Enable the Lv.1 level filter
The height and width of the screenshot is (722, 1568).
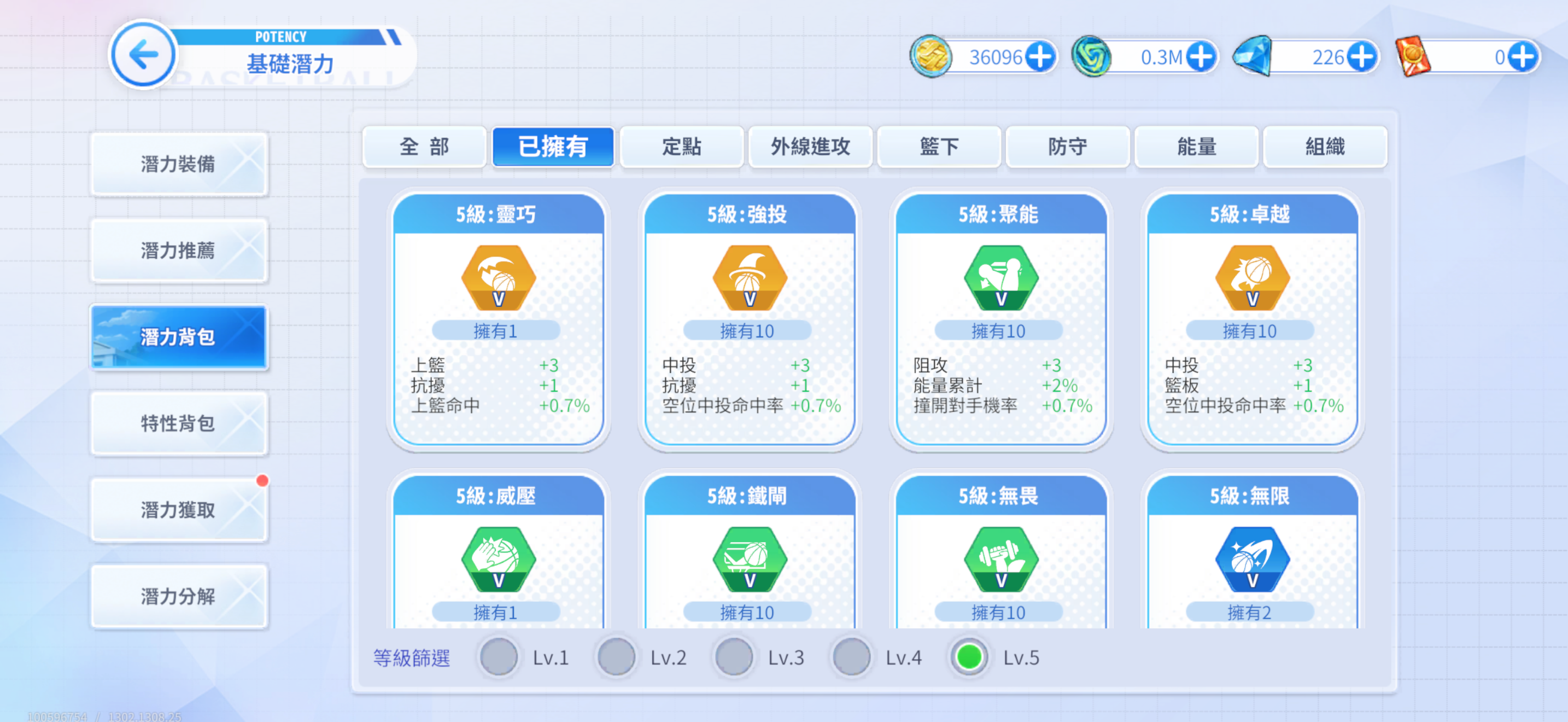(499, 657)
